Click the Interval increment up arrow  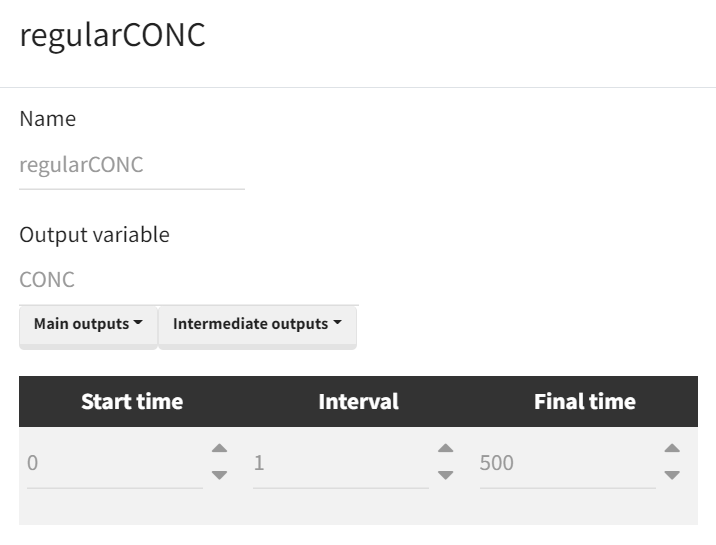[x=446, y=449]
